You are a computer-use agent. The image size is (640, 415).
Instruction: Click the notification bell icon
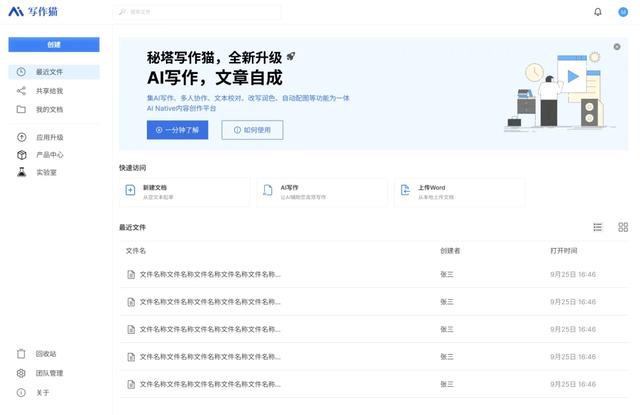point(598,12)
